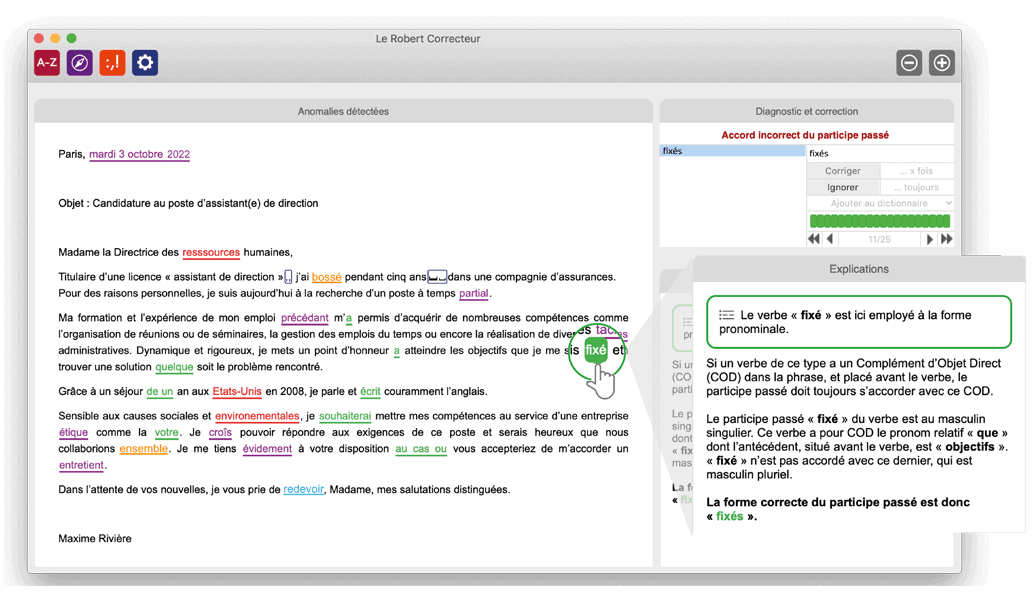Click the blue word 'redevoir'
1032x592 pixels.
pos(303,490)
